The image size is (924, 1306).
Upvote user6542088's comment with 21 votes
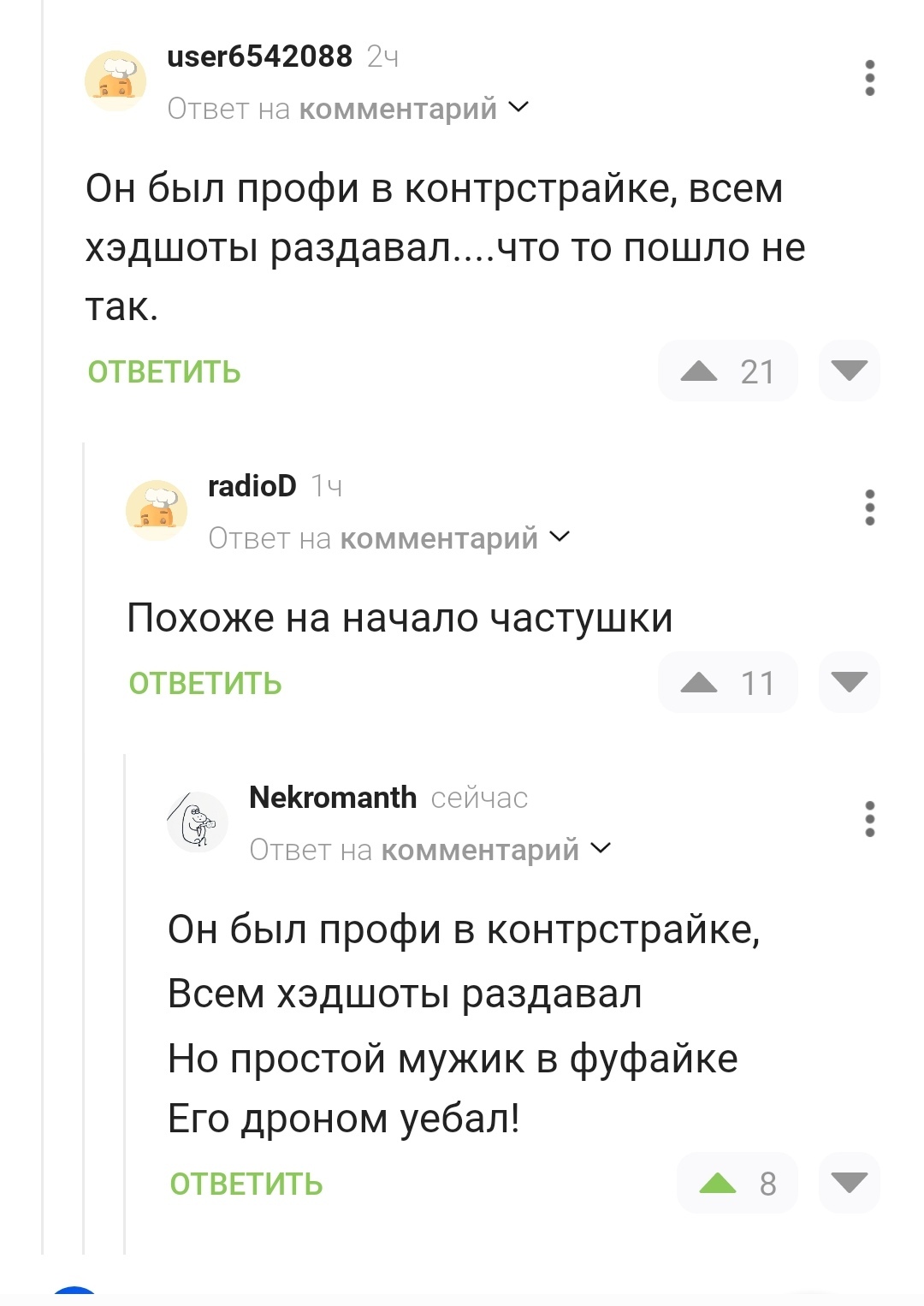700,371
